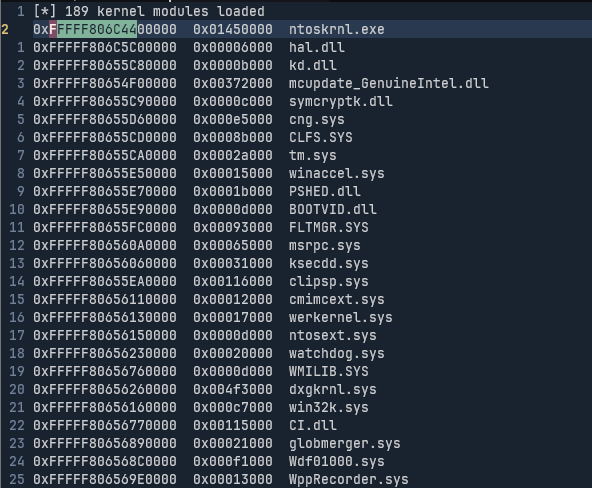The width and height of the screenshot is (592, 488).
Task: Click address 0xFFFFF80656770000
Action: coord(105,425)
